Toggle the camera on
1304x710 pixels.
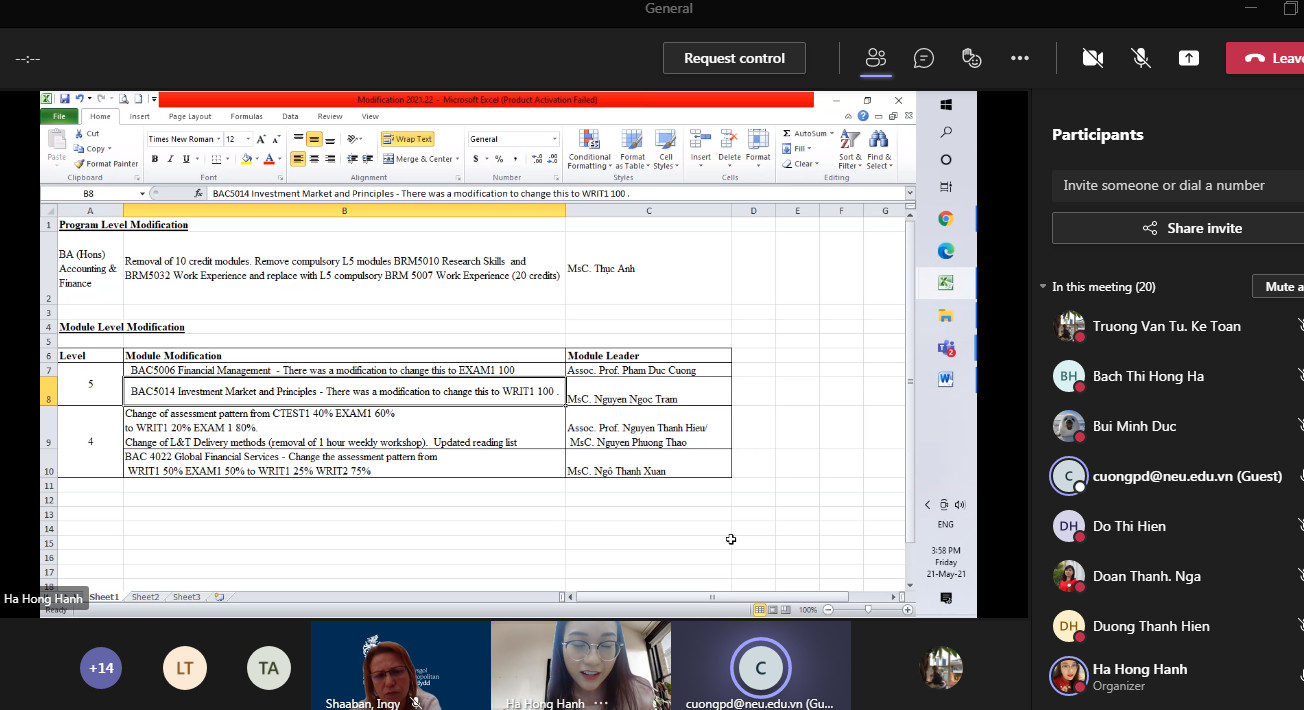pos(1093,58)
